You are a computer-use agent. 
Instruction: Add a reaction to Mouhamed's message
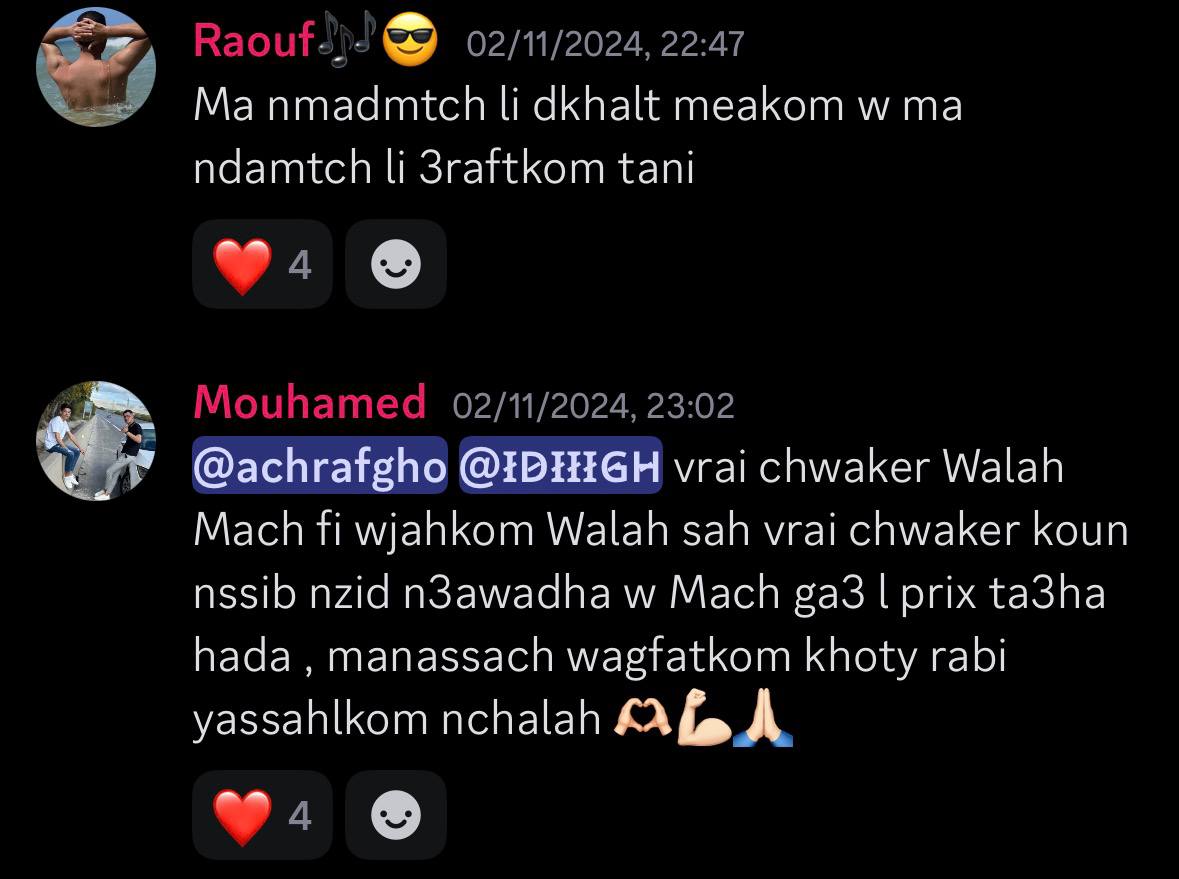tap(396, 816)
